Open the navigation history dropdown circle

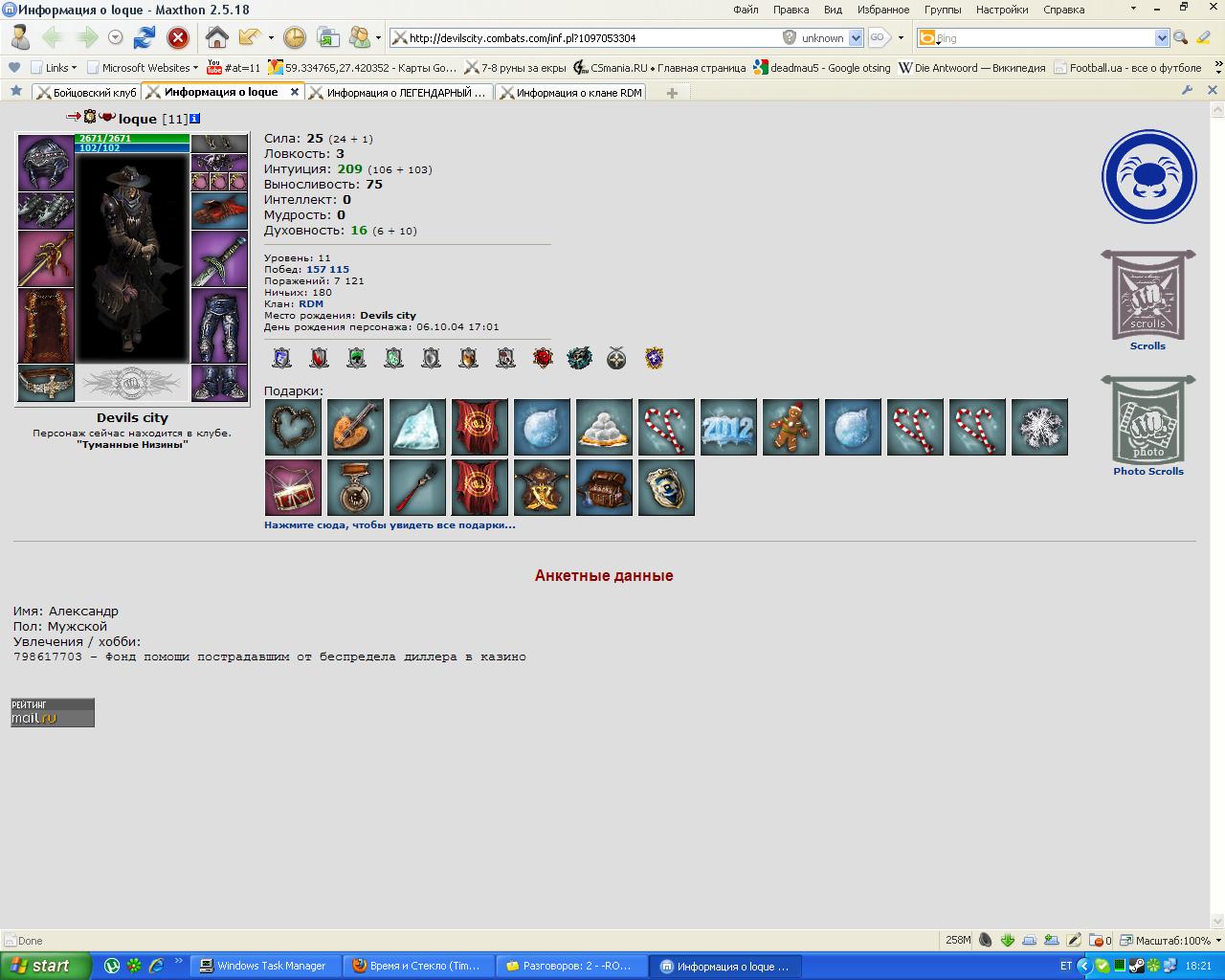click(x=116, y=37)
